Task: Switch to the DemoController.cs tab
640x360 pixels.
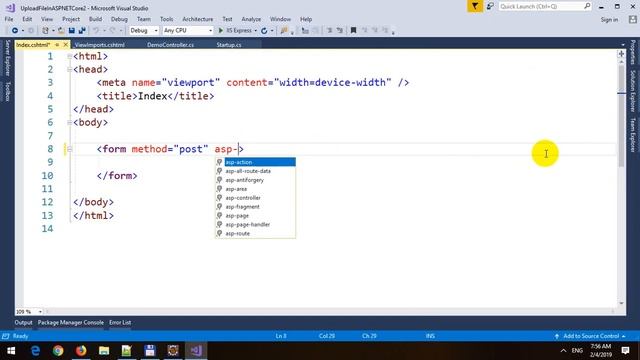Action: click(x=170, y=45)
